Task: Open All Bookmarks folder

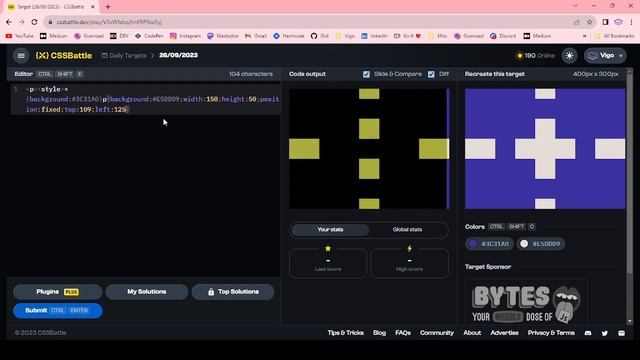Action: pos(614,36)
